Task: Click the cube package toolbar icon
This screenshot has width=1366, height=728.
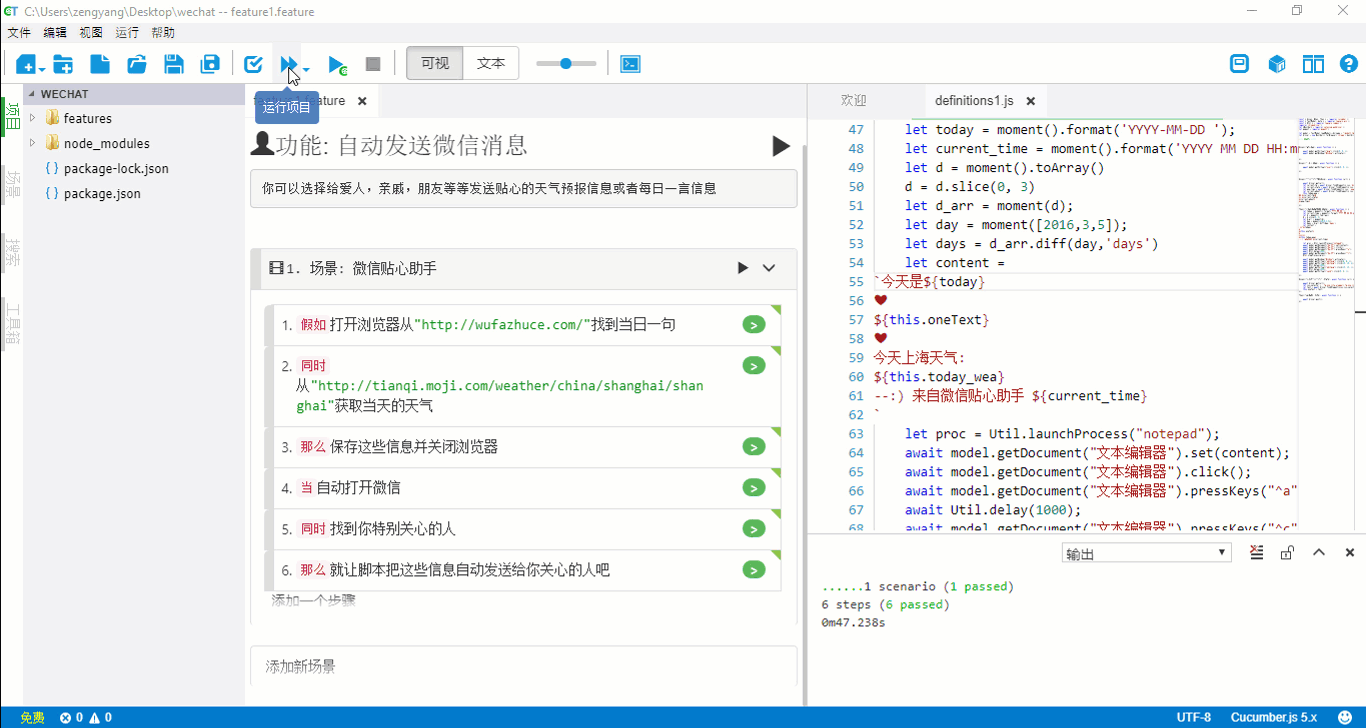Action: click(x=1277, y=64)
